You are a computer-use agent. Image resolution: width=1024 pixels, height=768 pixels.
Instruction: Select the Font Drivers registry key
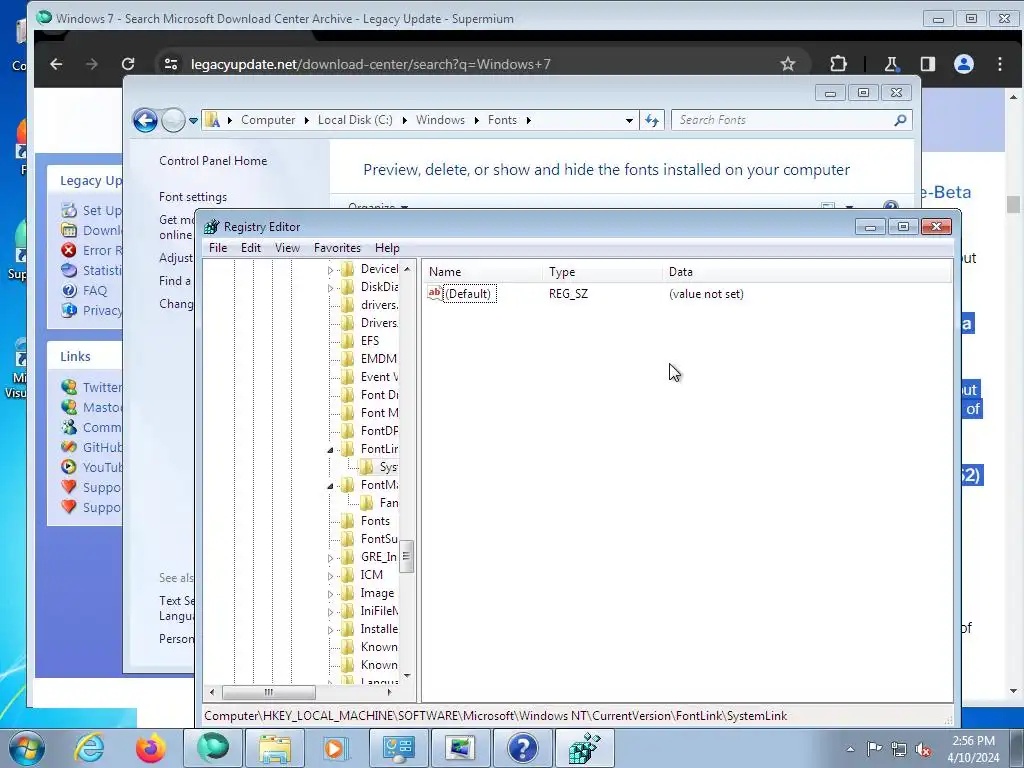pyautogui.click(x=370, y=395)
